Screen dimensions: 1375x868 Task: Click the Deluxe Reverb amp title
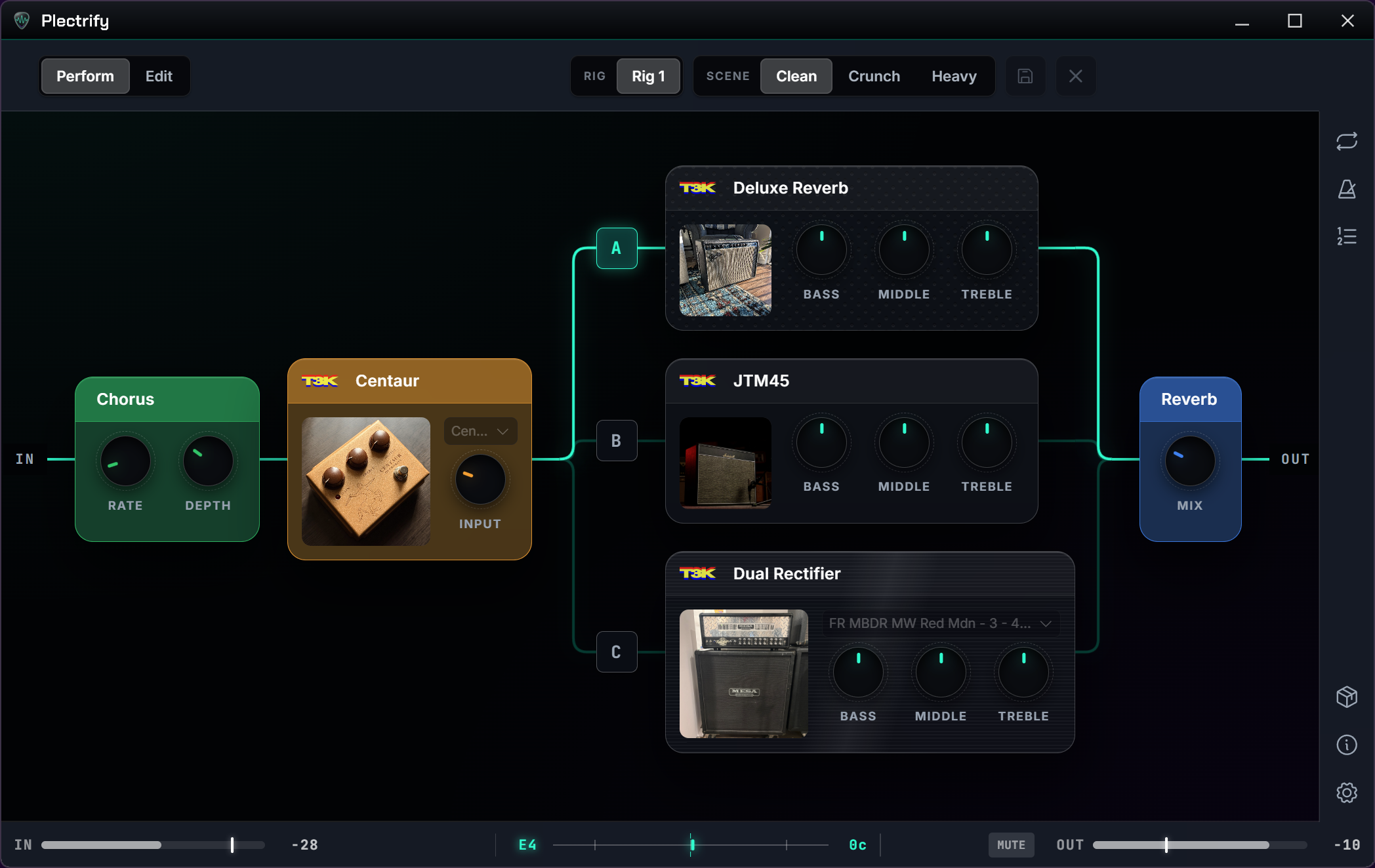[790, 188]
